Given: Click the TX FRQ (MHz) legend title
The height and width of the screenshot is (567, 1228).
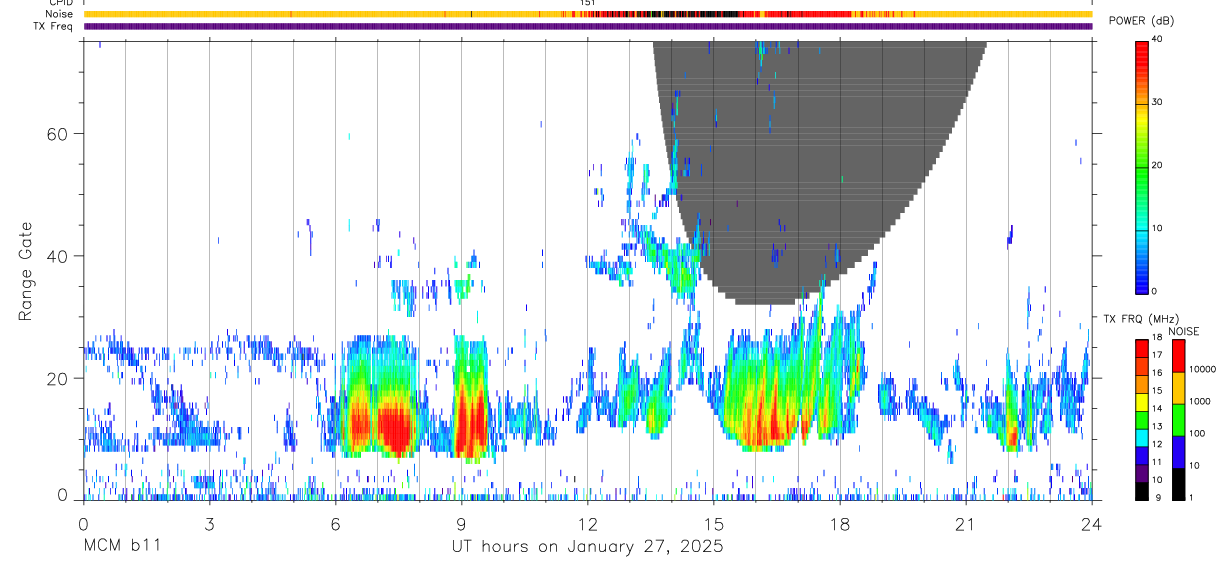Looking at the screenshot, I should (x=1141, y=318).
